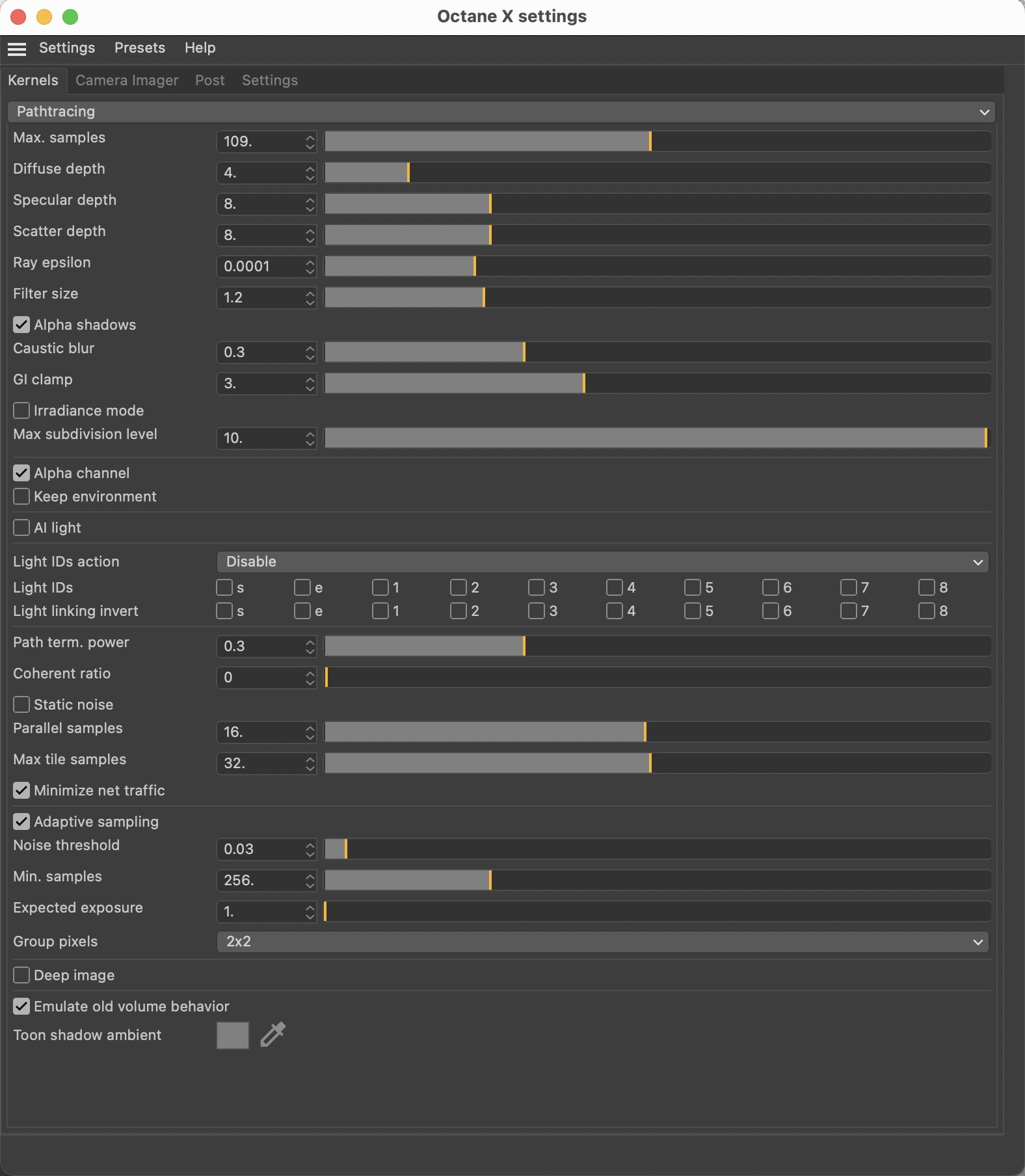Click the Expected exposure stepper arrows
1025x1176 pixels.
pos(310,911)
